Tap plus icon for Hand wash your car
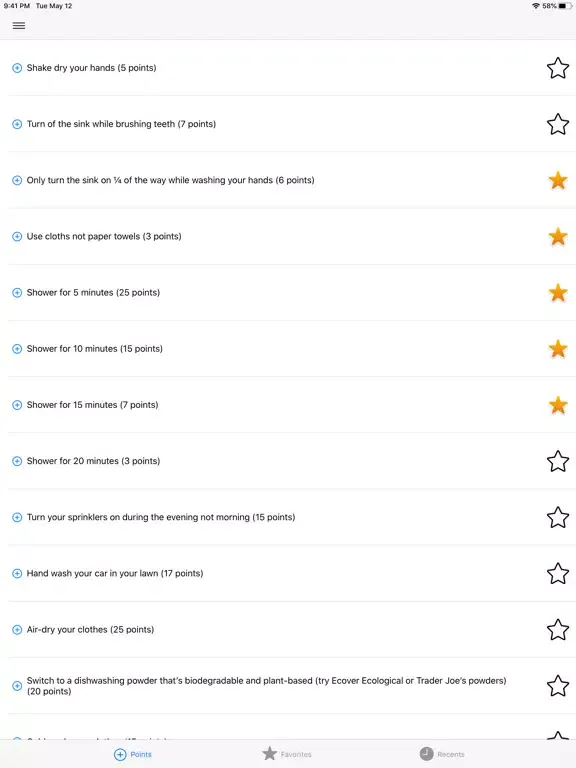Screen dimensions: 576x768 click(17, 574)
